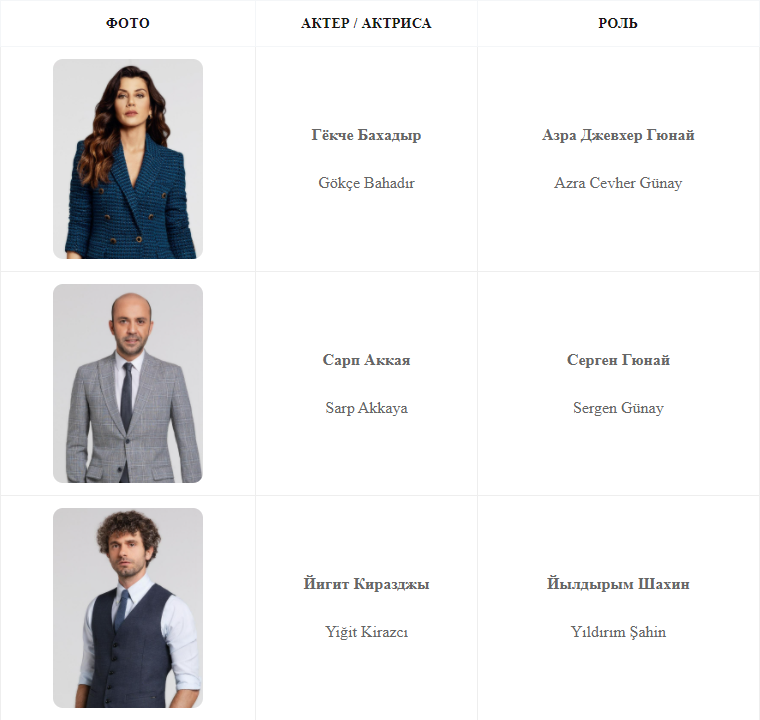Open the Гёкче Бахадыр name link
760x720 pixels.
(366, 135)
